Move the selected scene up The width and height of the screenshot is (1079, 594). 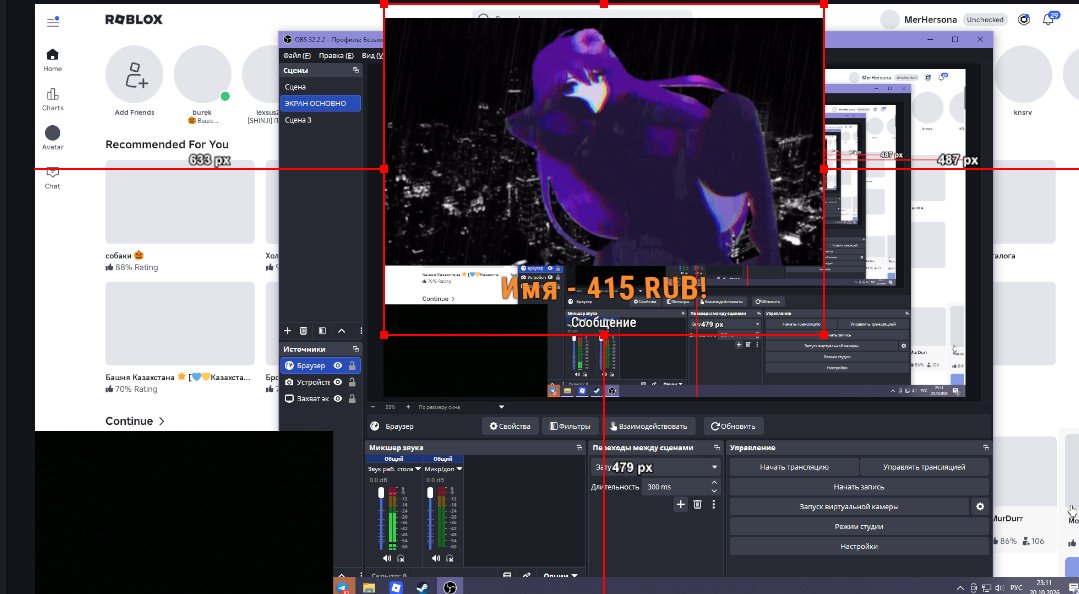341,331
